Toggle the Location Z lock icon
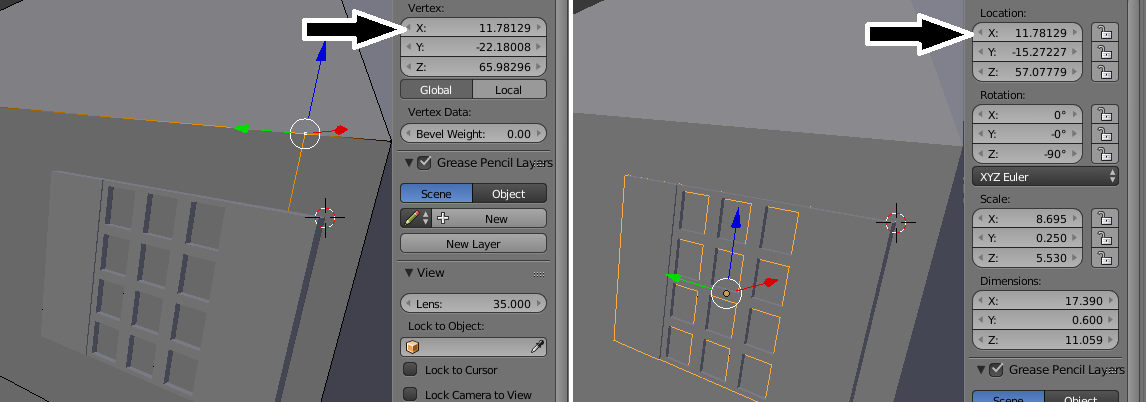Screen dimensions: 1146x402 click(x=1104, y=72)
